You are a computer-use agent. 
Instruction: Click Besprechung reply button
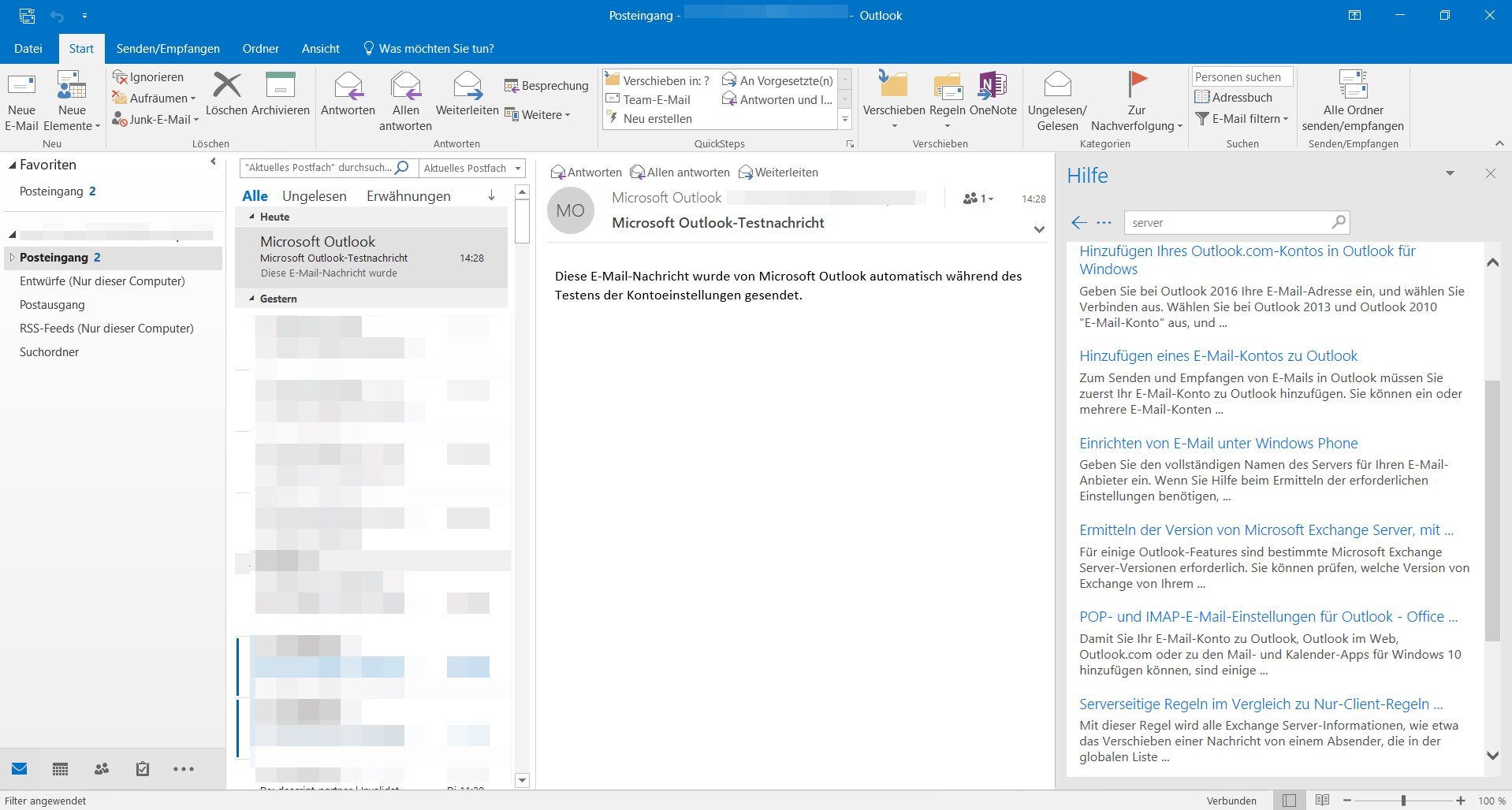pyautogui.click(x=546, y=86)
